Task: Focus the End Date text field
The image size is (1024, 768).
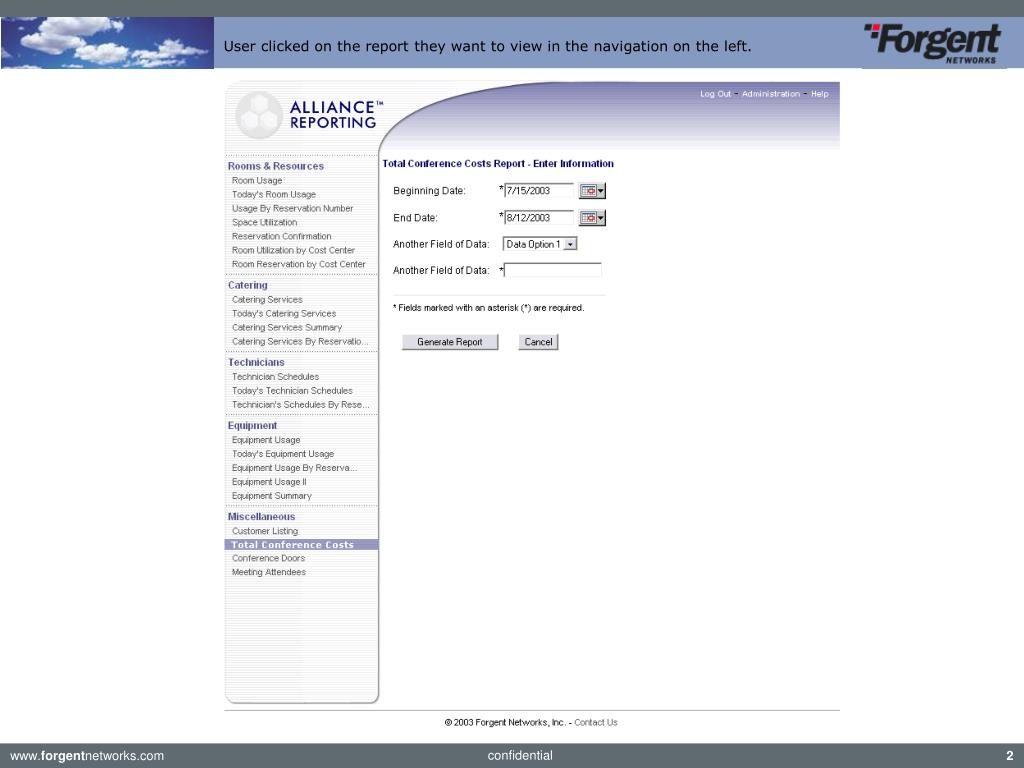Action: [x=539, y=217]
